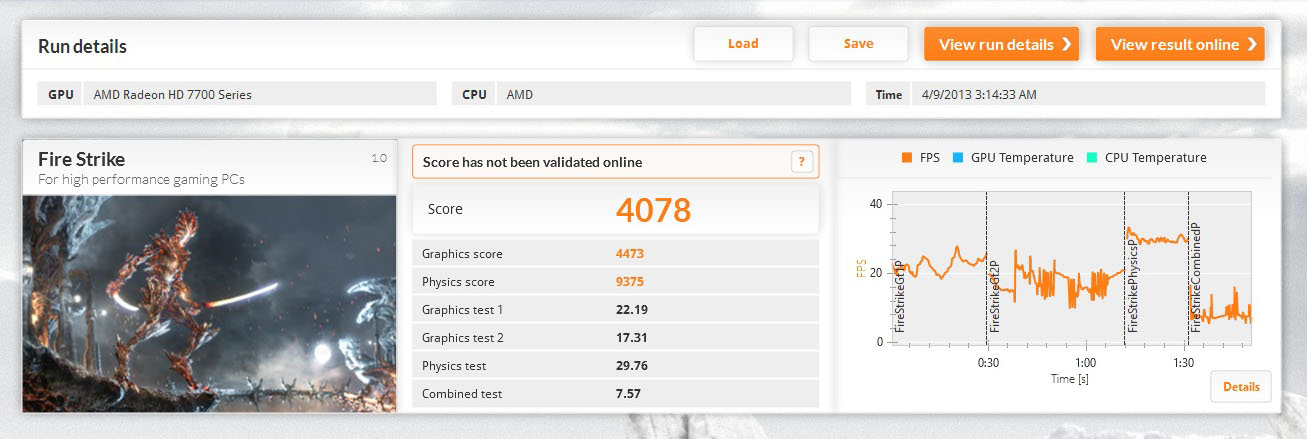The width and height of the screenshot is (1307, 439).
Task: Select the GPU field AMD Radeon HD 7700 Series
Action: [260, 94]
